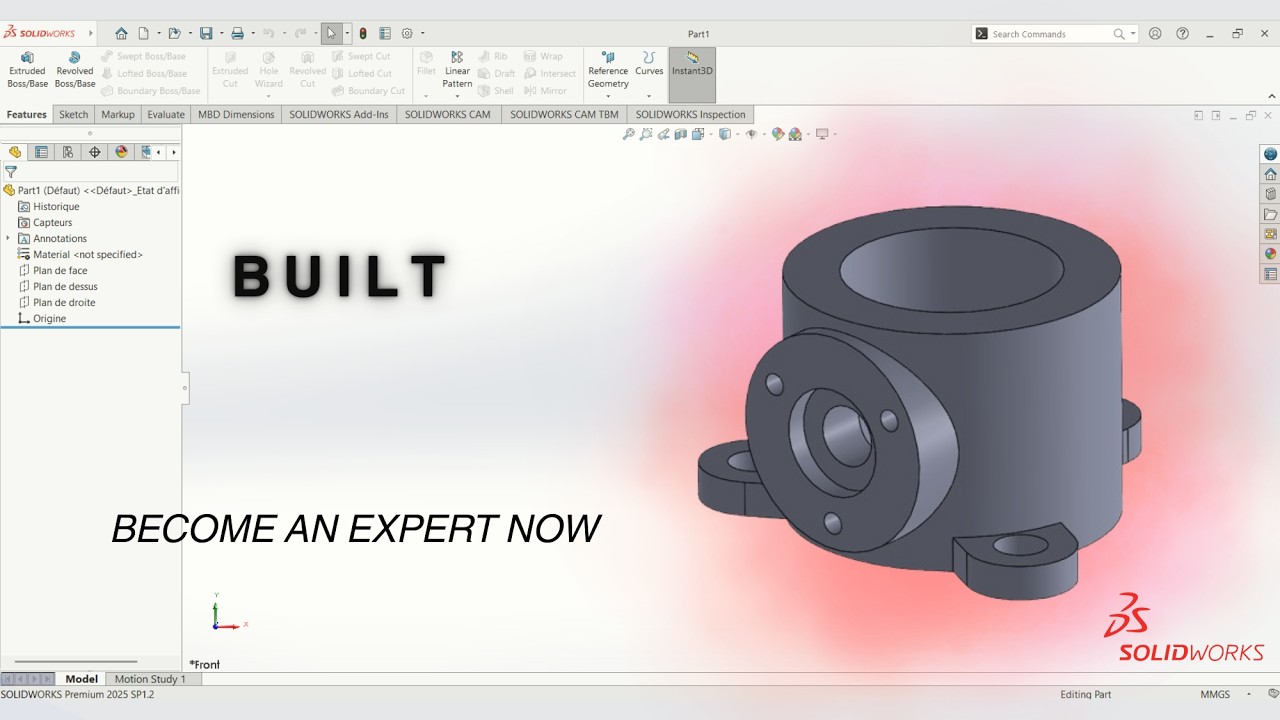
Task: Open the Apply Scene icon
Action: 795,134
